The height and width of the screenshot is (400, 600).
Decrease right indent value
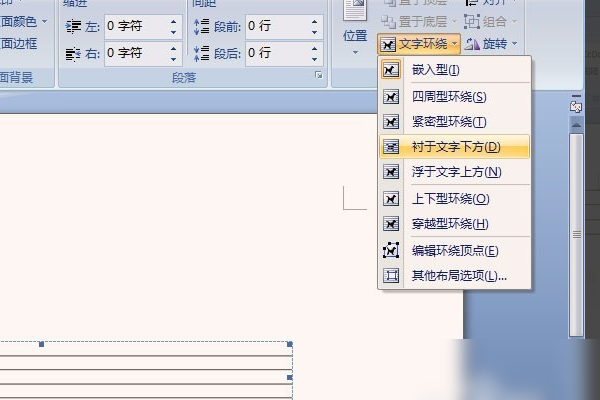tap(174, 59)
